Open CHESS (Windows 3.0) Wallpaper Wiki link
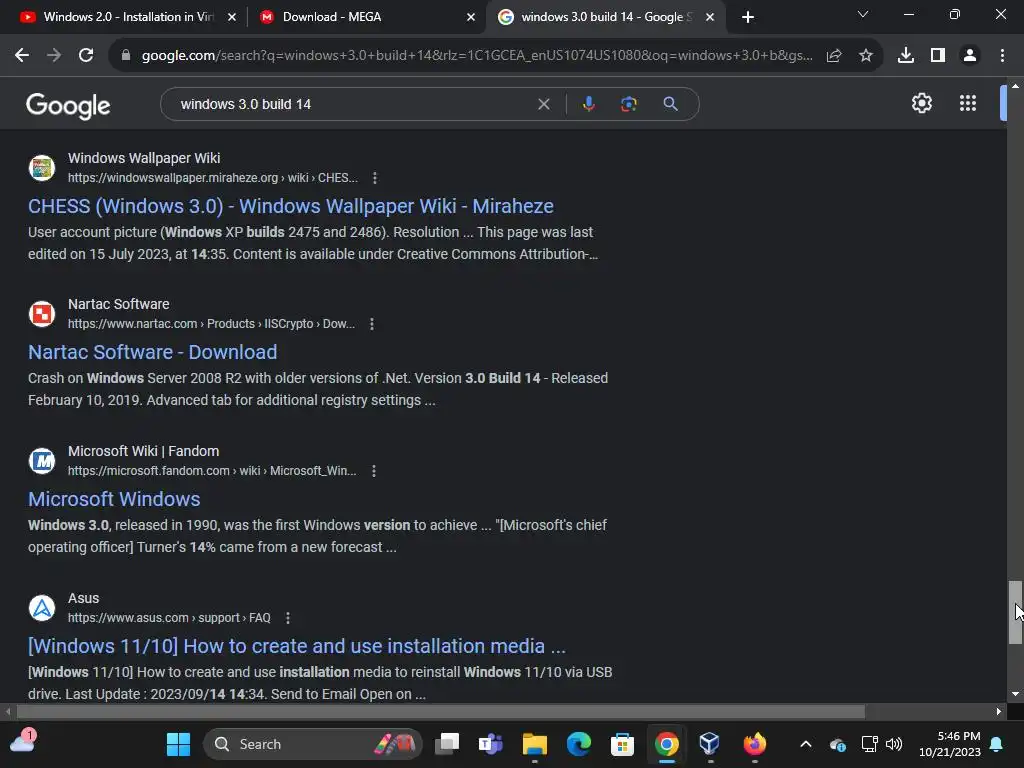 291,206
